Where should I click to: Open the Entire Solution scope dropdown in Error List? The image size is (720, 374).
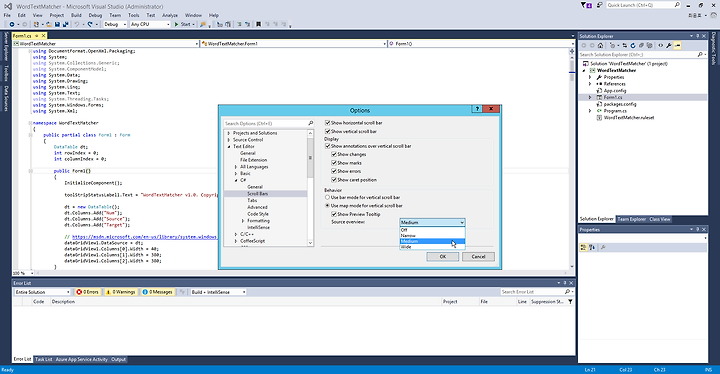point(42,292)
